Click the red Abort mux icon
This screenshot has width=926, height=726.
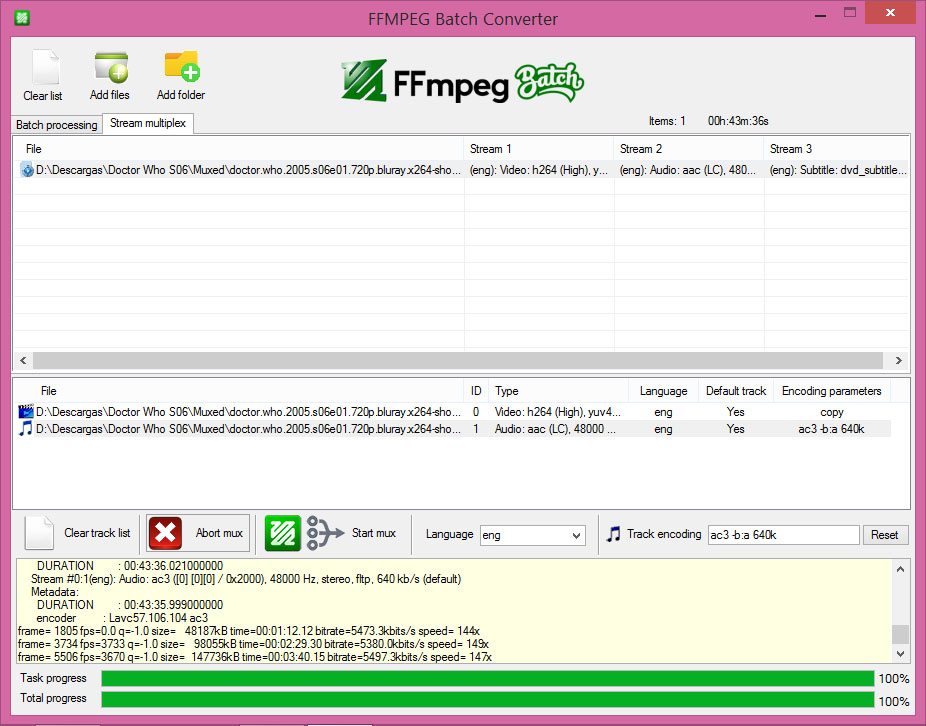(165, 533)
